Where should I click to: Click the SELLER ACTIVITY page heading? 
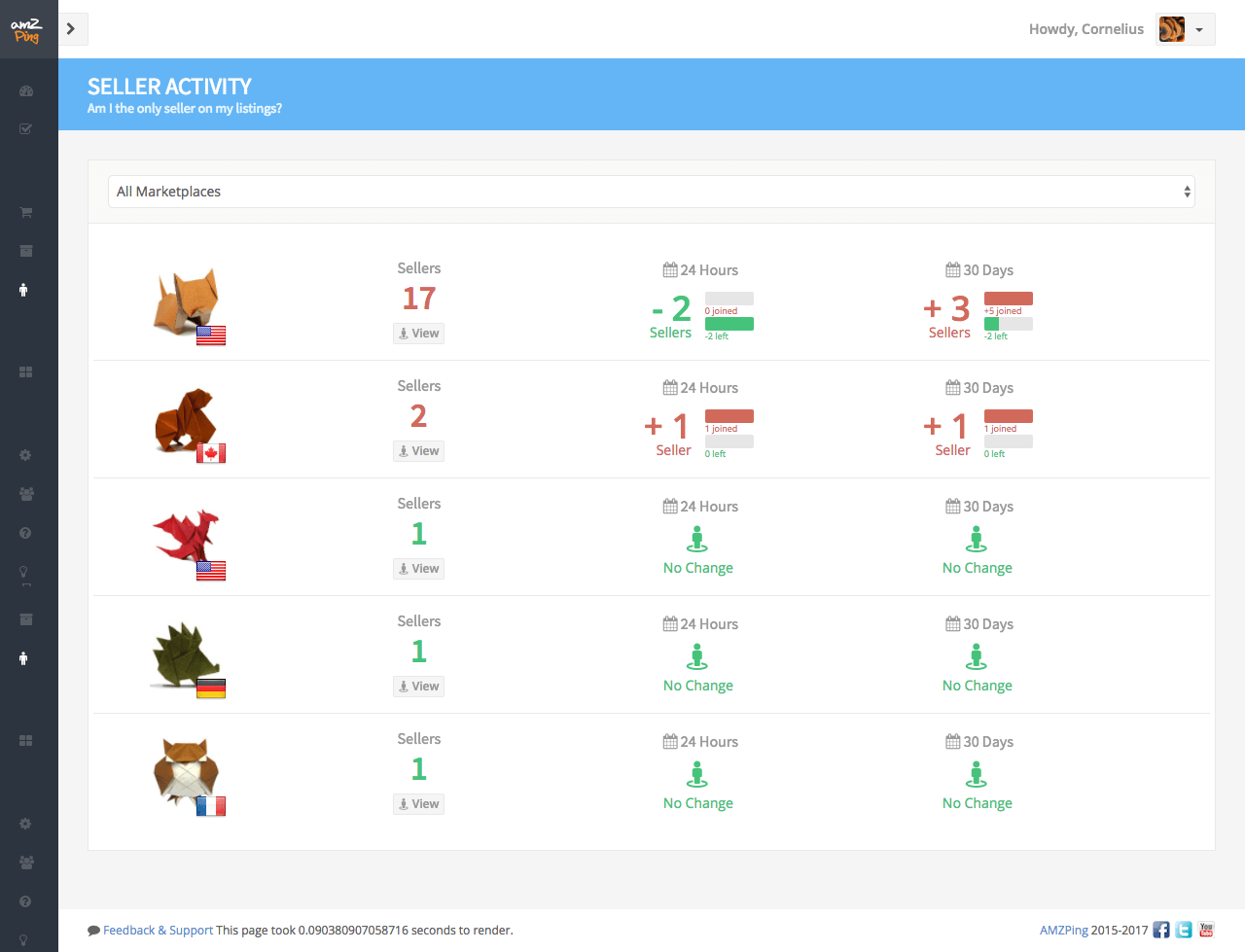coord(169,87)
